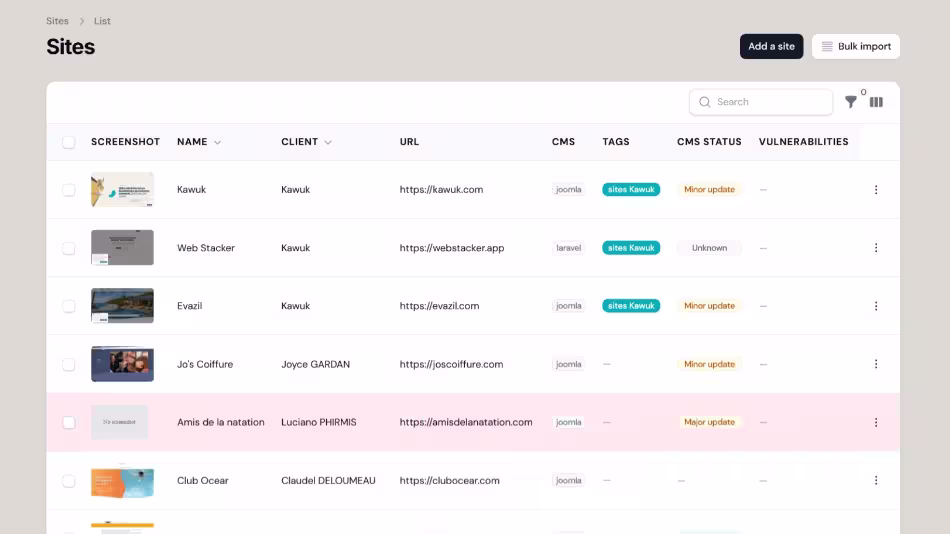The image size is (950, 534).
Task: Click the 'No screenshot' placeholder thumbnail
Action: point(119,422)
